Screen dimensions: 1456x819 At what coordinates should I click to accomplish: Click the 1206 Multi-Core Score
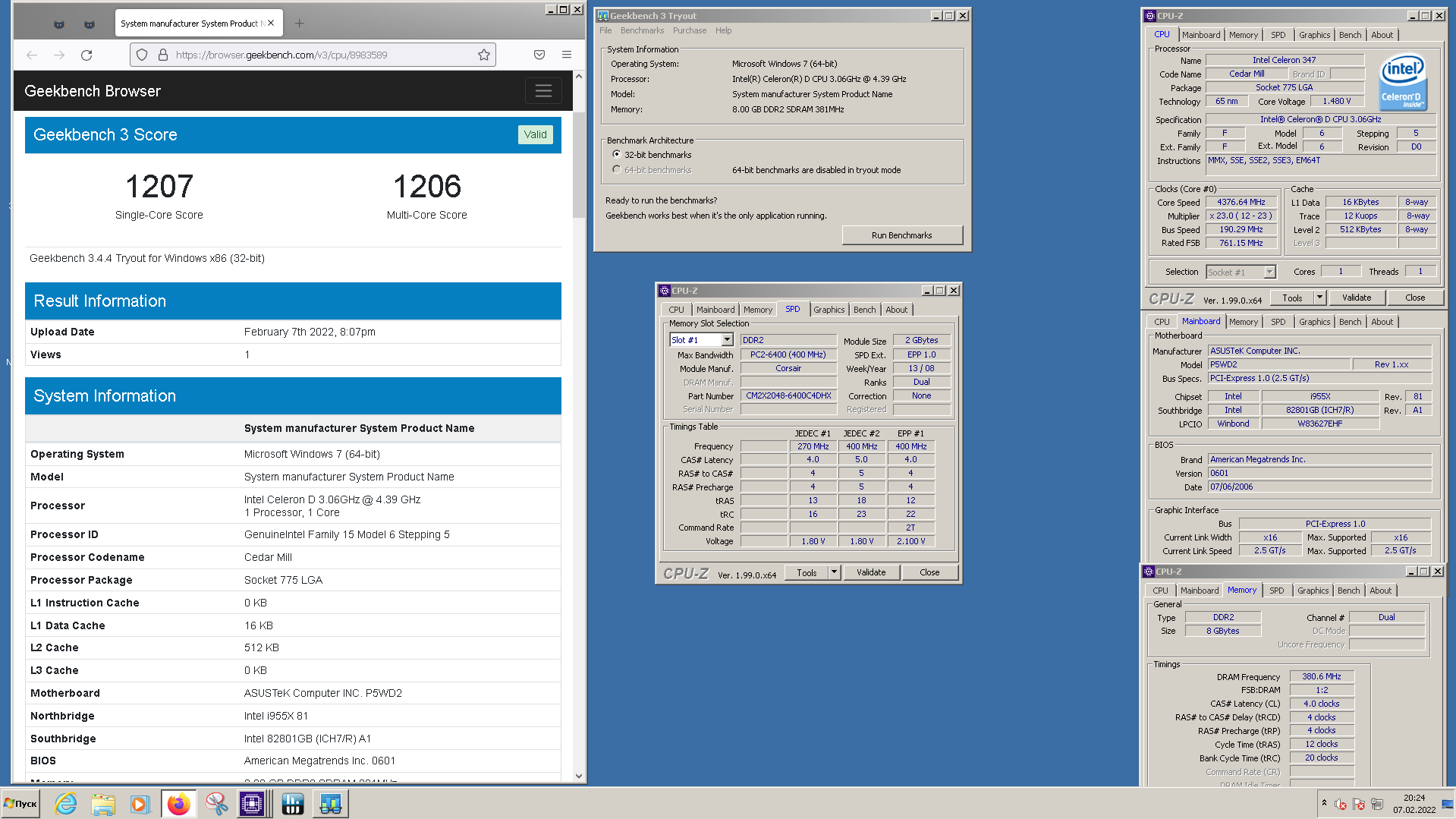427,187
